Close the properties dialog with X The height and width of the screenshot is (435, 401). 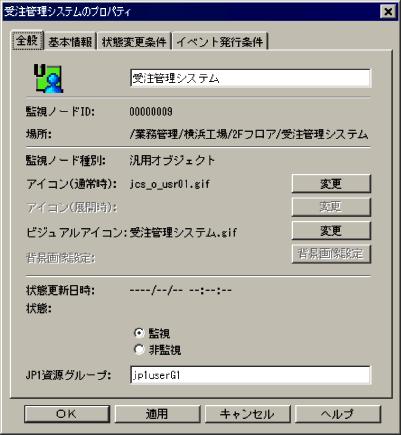point(388,12)
